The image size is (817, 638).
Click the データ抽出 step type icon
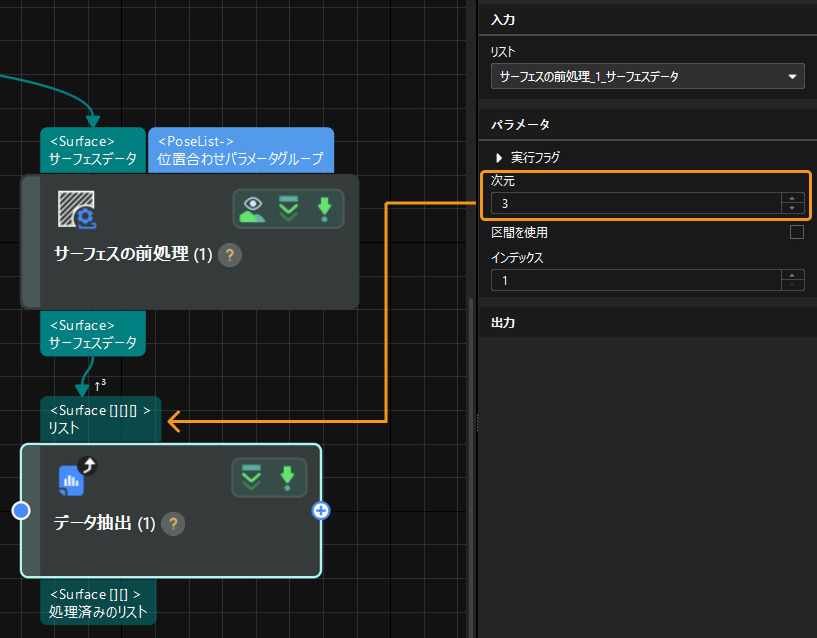click(72, 479)
